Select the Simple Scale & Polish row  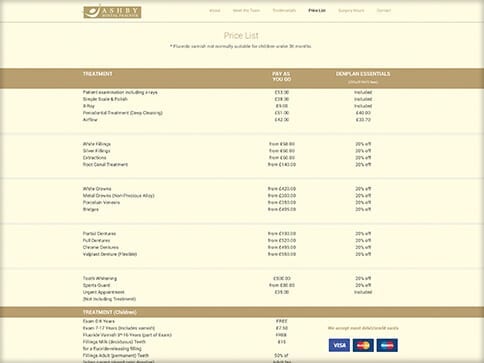click(x=242, y=99)
